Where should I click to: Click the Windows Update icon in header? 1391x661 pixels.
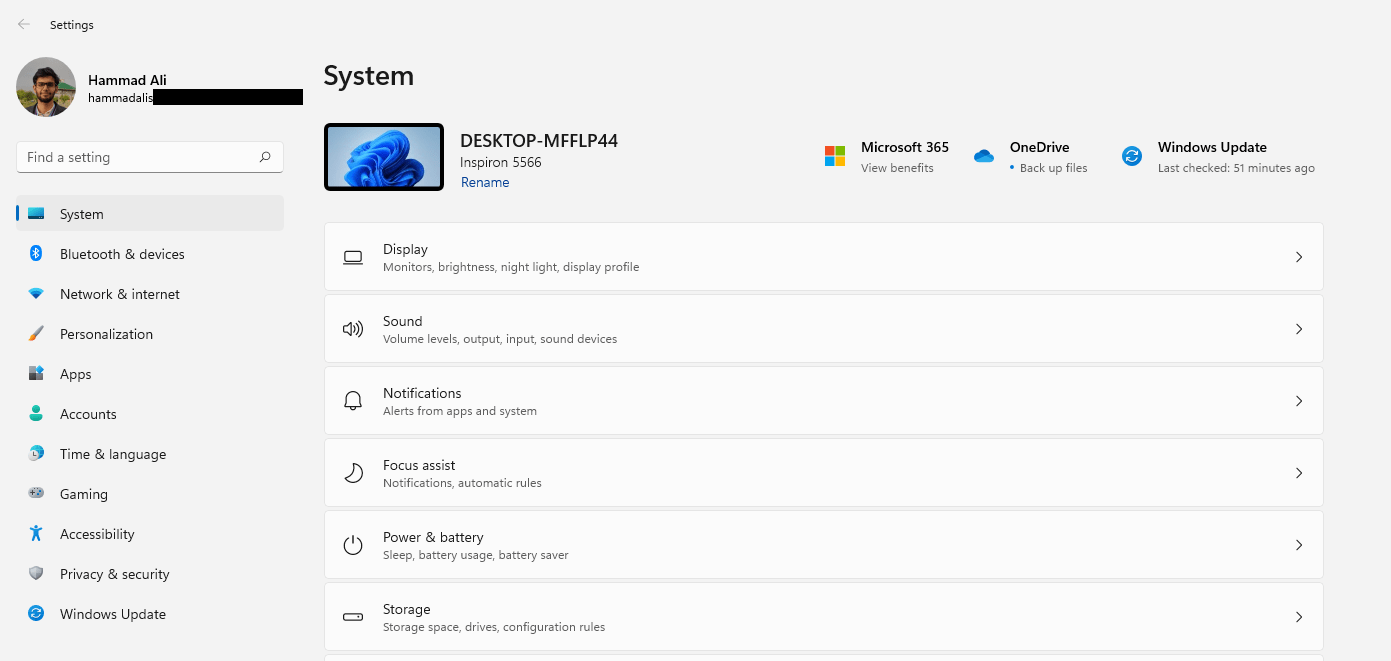tap(1132, 156)
